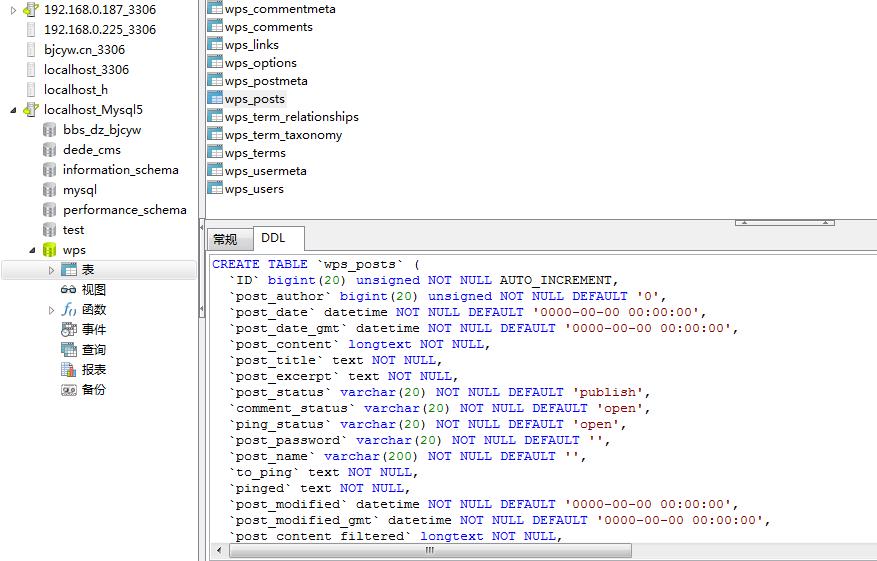The height and width of the screenshot is (561, 877).
Task: Expand the 192.168.0.187_3306 connection
Action: (13, 10)
